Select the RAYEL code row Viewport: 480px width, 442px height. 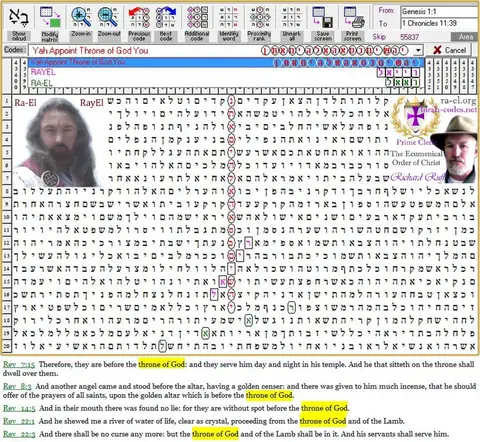coord(226,72)
